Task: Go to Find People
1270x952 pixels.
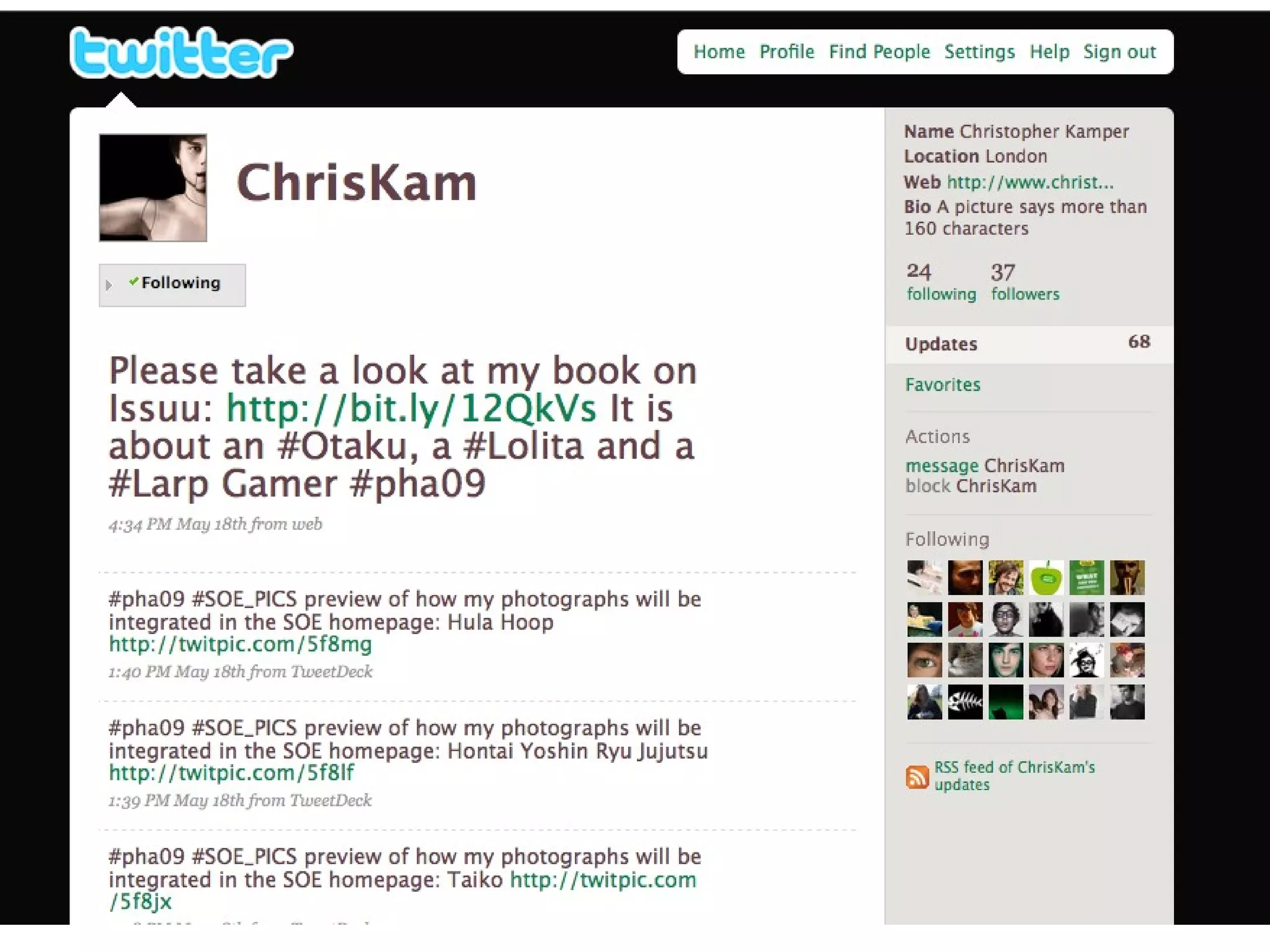Action: pyautogui.click(x=879, y=51)
